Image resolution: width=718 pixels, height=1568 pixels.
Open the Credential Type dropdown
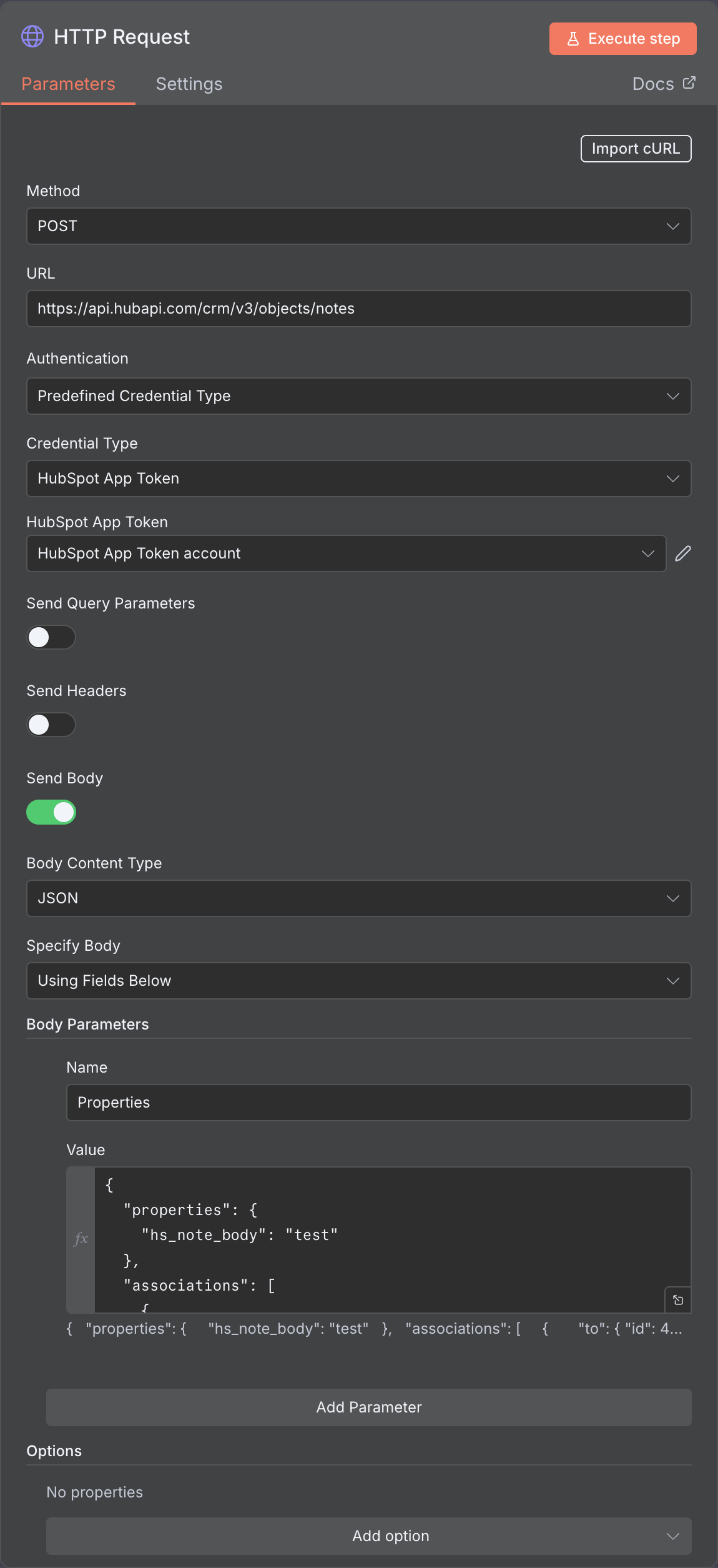point(359,479)
